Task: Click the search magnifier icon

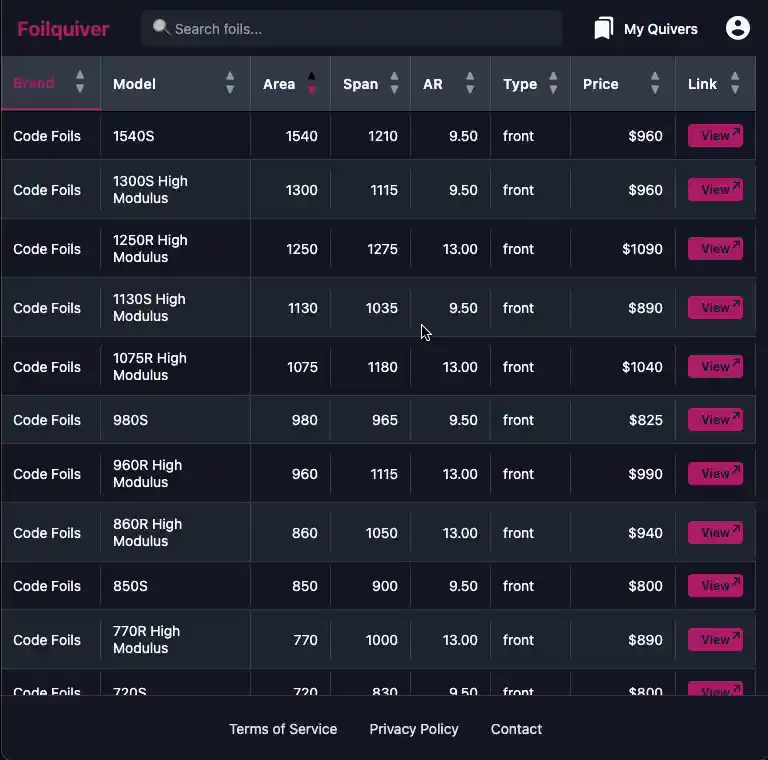Action: [160, 28]
